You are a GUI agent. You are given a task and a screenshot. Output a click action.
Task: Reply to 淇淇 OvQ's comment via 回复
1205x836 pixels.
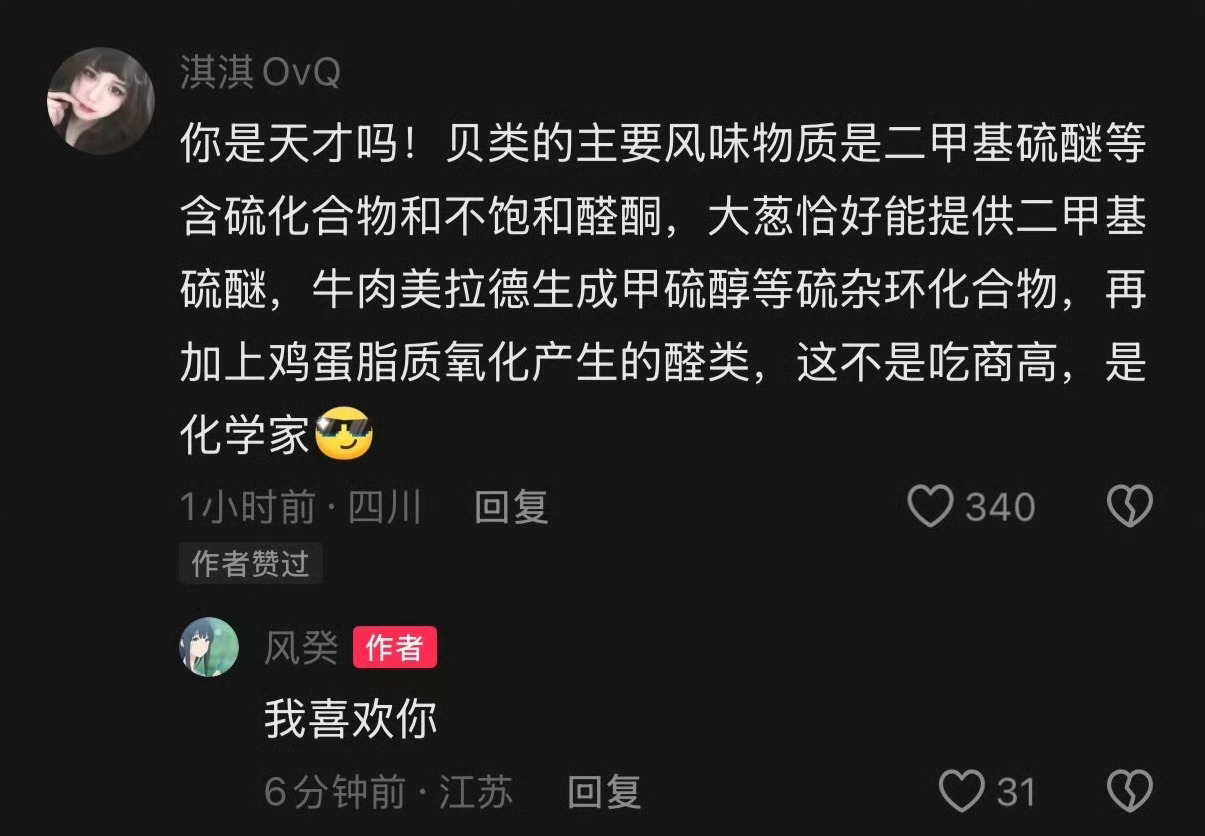(x=511, y=508)
